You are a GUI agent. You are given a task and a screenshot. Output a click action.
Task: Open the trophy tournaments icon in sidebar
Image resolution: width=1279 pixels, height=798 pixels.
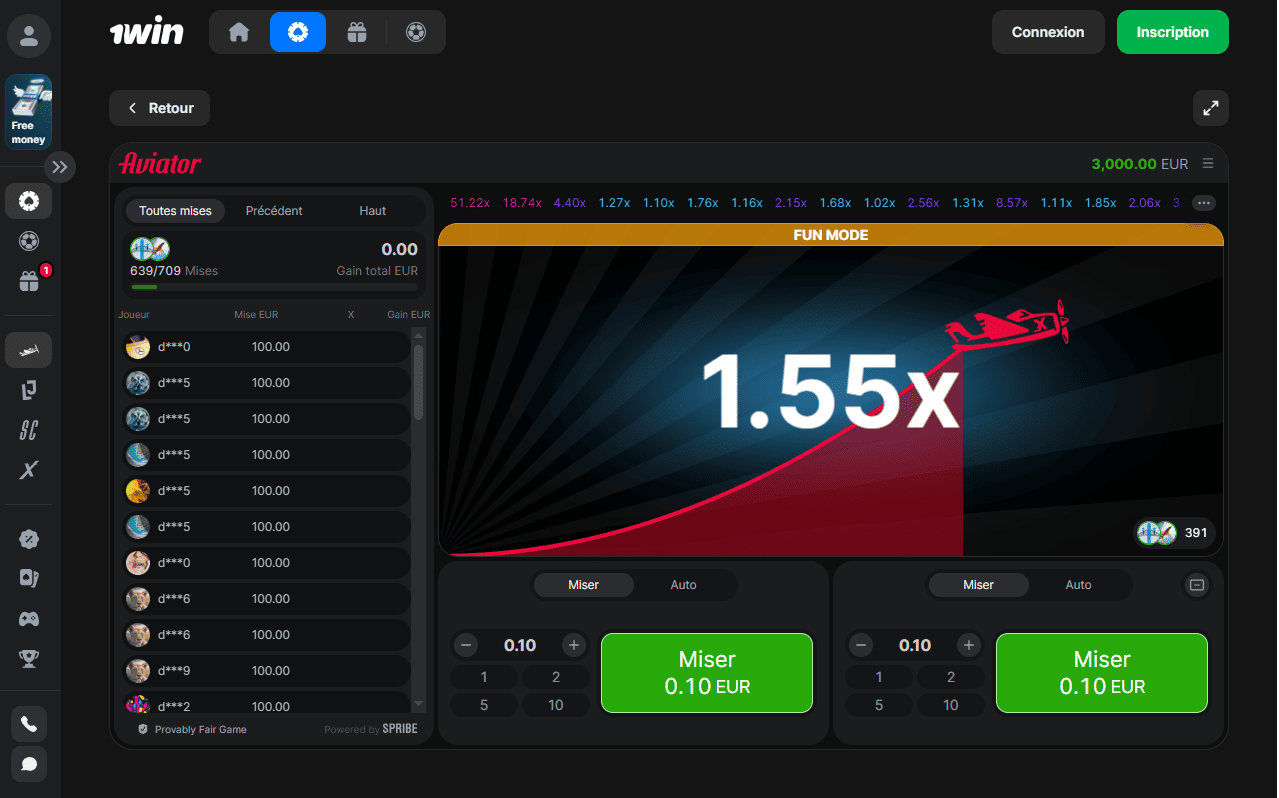point(29,658)
